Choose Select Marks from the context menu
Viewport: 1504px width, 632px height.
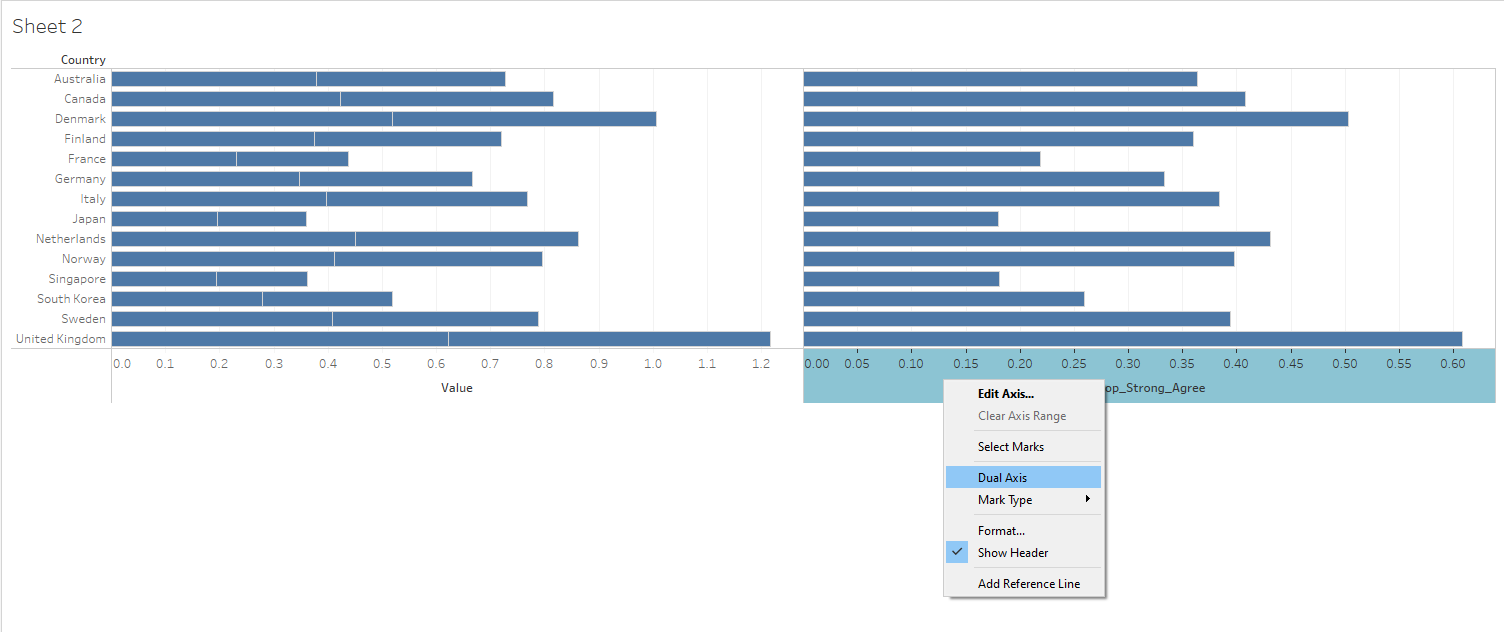pos(1010,447)
